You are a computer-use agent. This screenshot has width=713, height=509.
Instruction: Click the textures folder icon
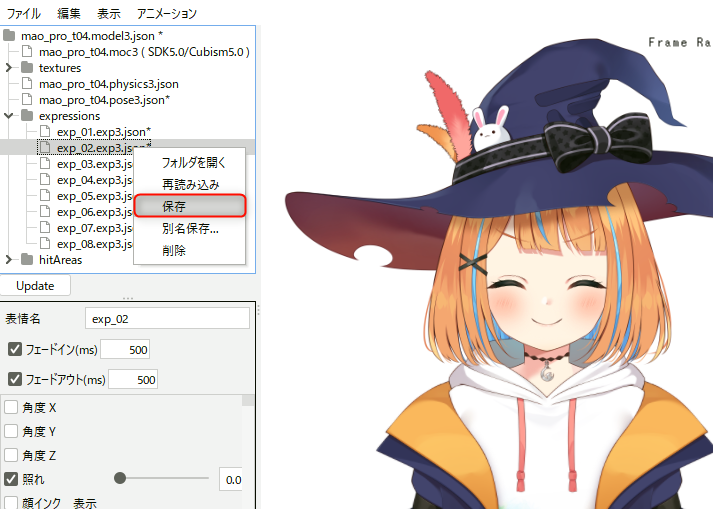click(x=28, y=68)
